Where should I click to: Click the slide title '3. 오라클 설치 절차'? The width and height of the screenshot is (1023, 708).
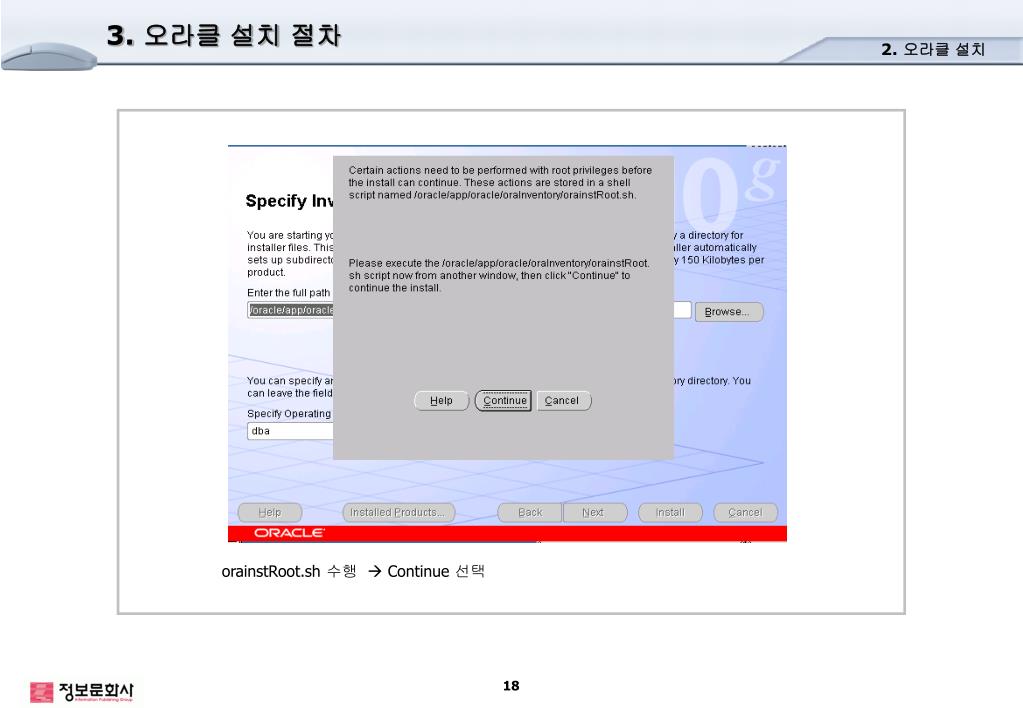(224, 35)
